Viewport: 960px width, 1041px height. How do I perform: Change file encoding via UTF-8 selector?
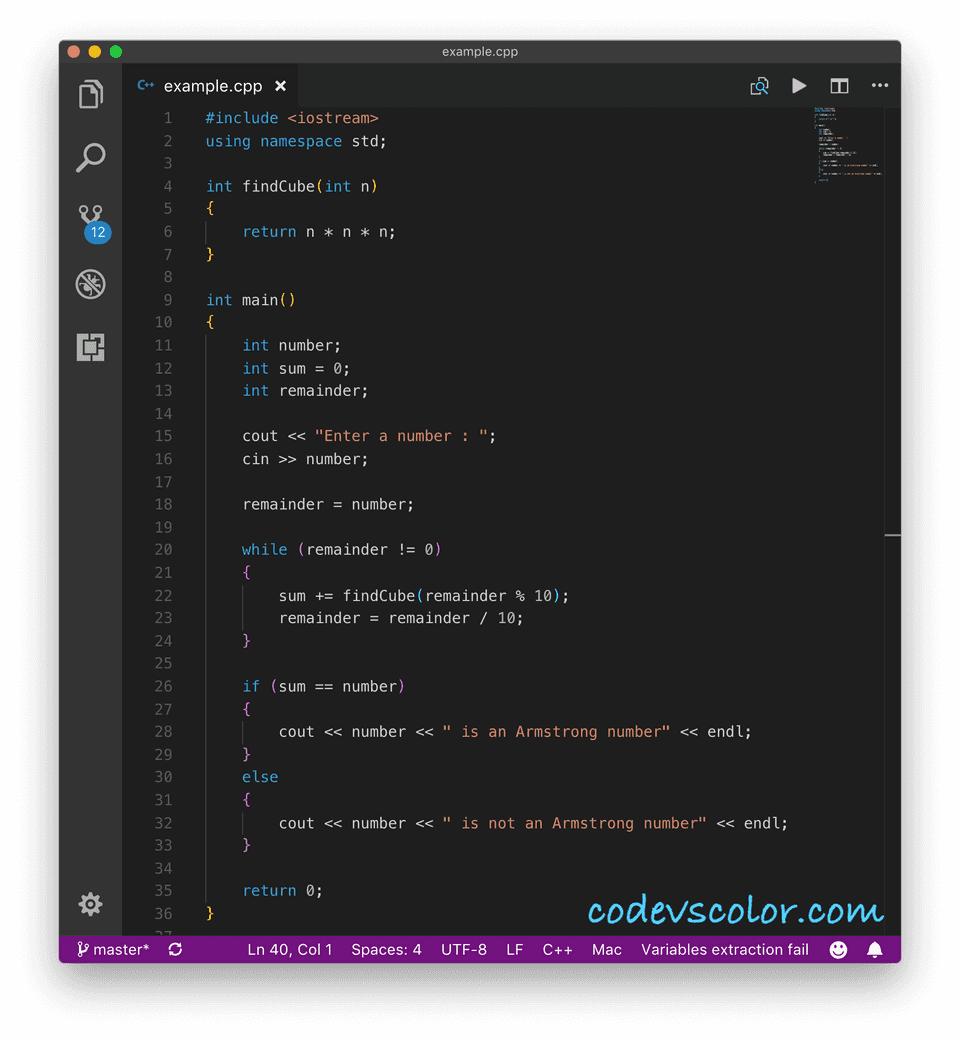click(x=464, y=949)
